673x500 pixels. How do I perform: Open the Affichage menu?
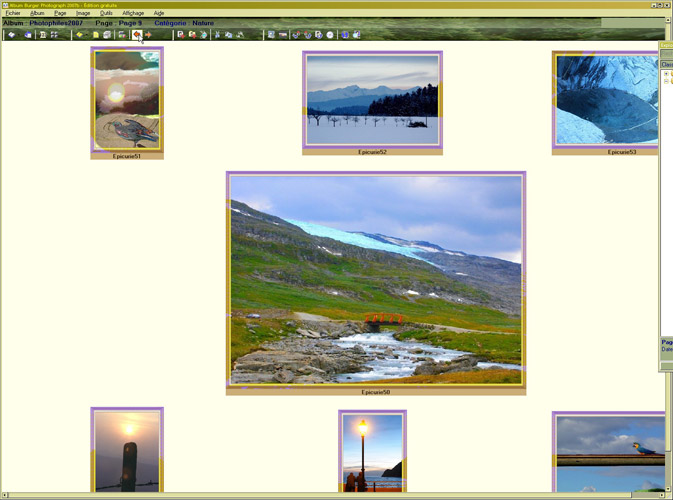coord(133,13)
